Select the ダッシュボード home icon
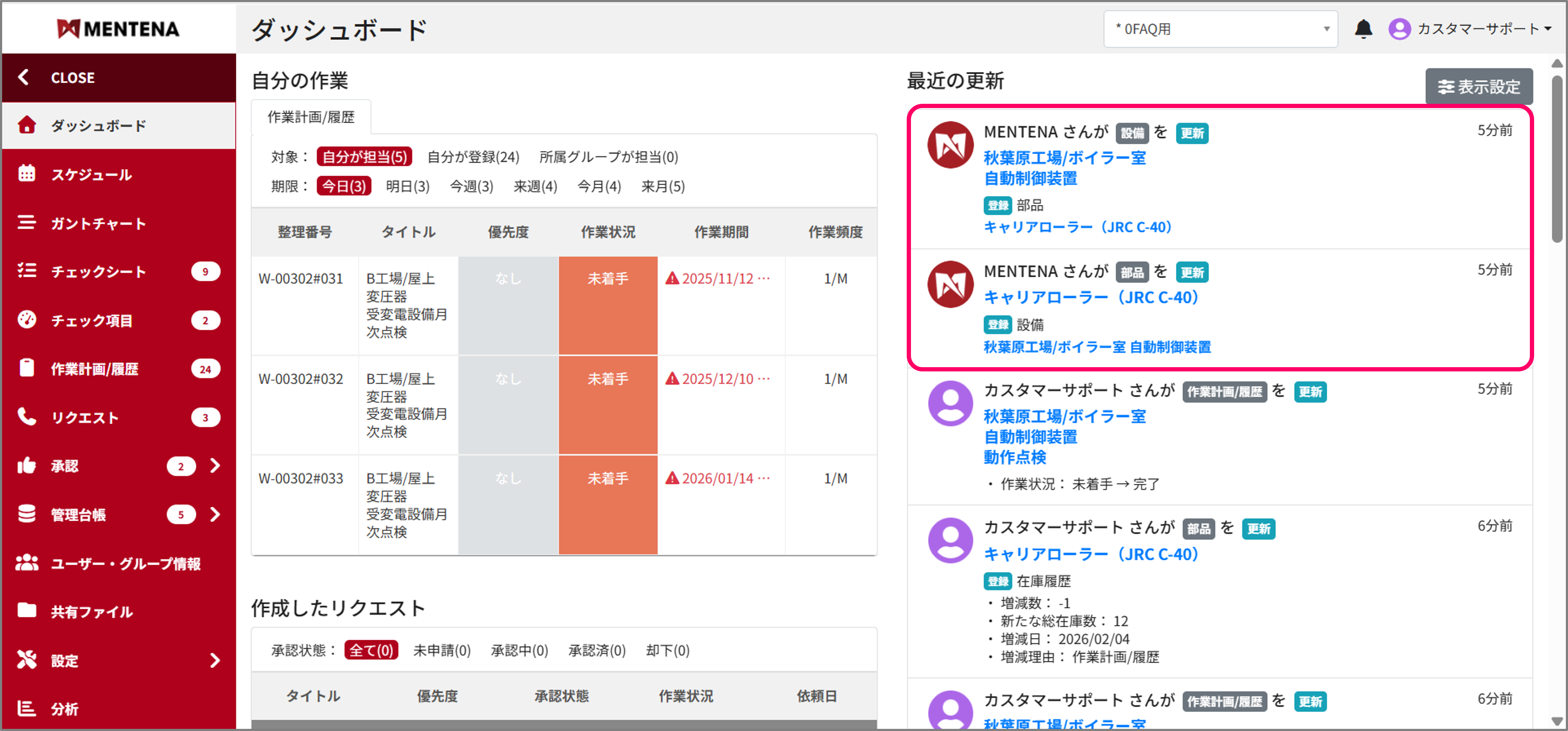Image resolution: width=1568 pixels, height=731 pixels. point(27,125)
